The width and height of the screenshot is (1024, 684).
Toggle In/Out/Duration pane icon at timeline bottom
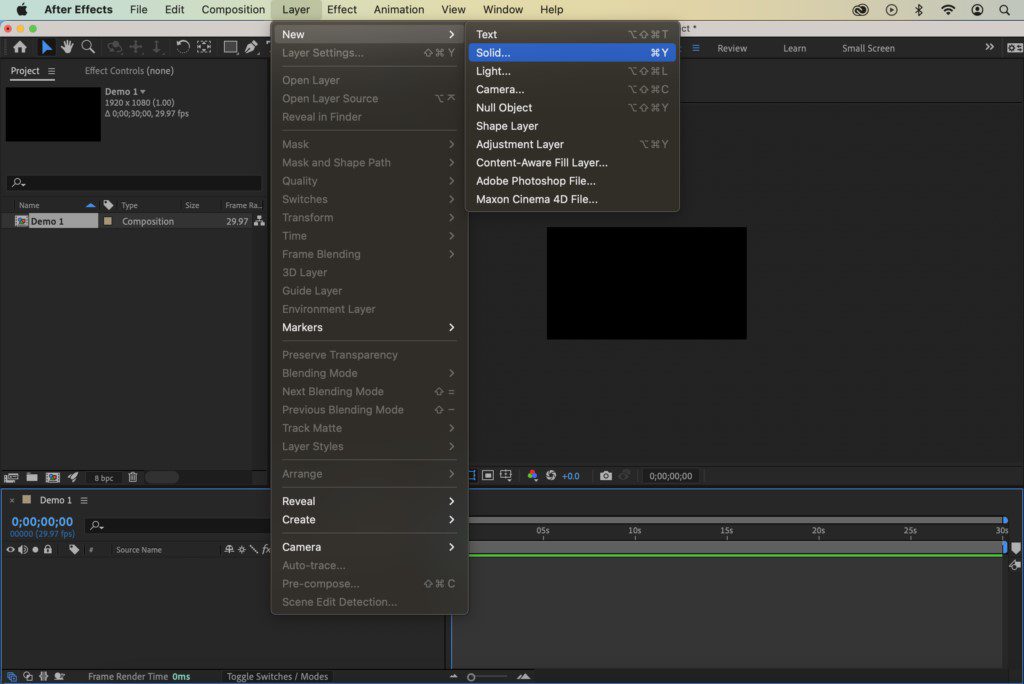[44, 676]
